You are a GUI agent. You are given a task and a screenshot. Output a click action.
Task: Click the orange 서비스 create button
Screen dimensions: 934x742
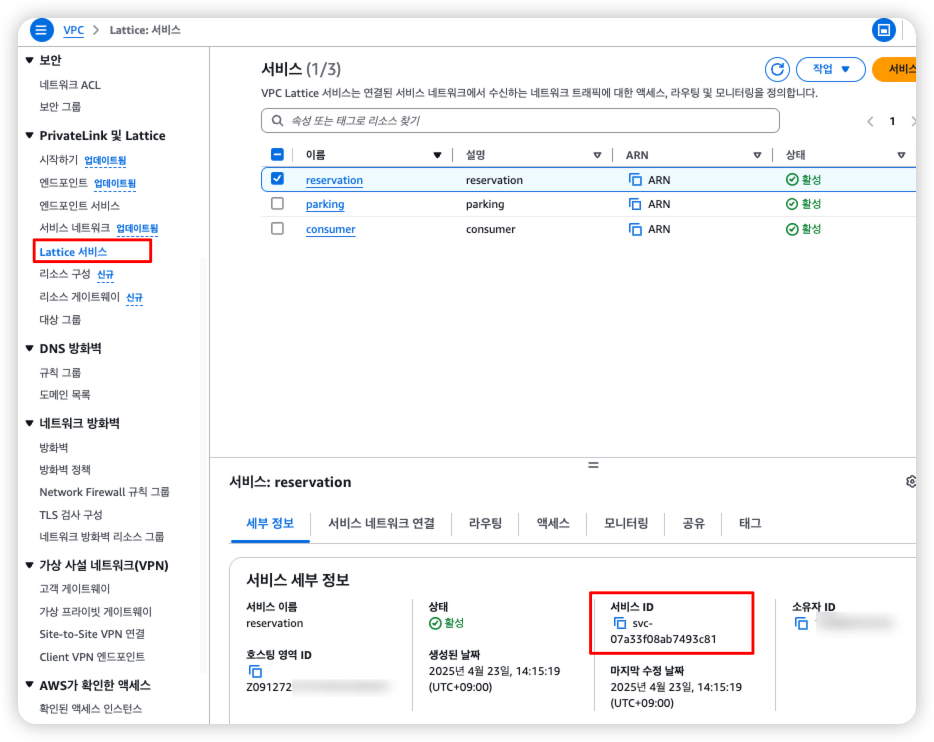click(x=894, y=70)
